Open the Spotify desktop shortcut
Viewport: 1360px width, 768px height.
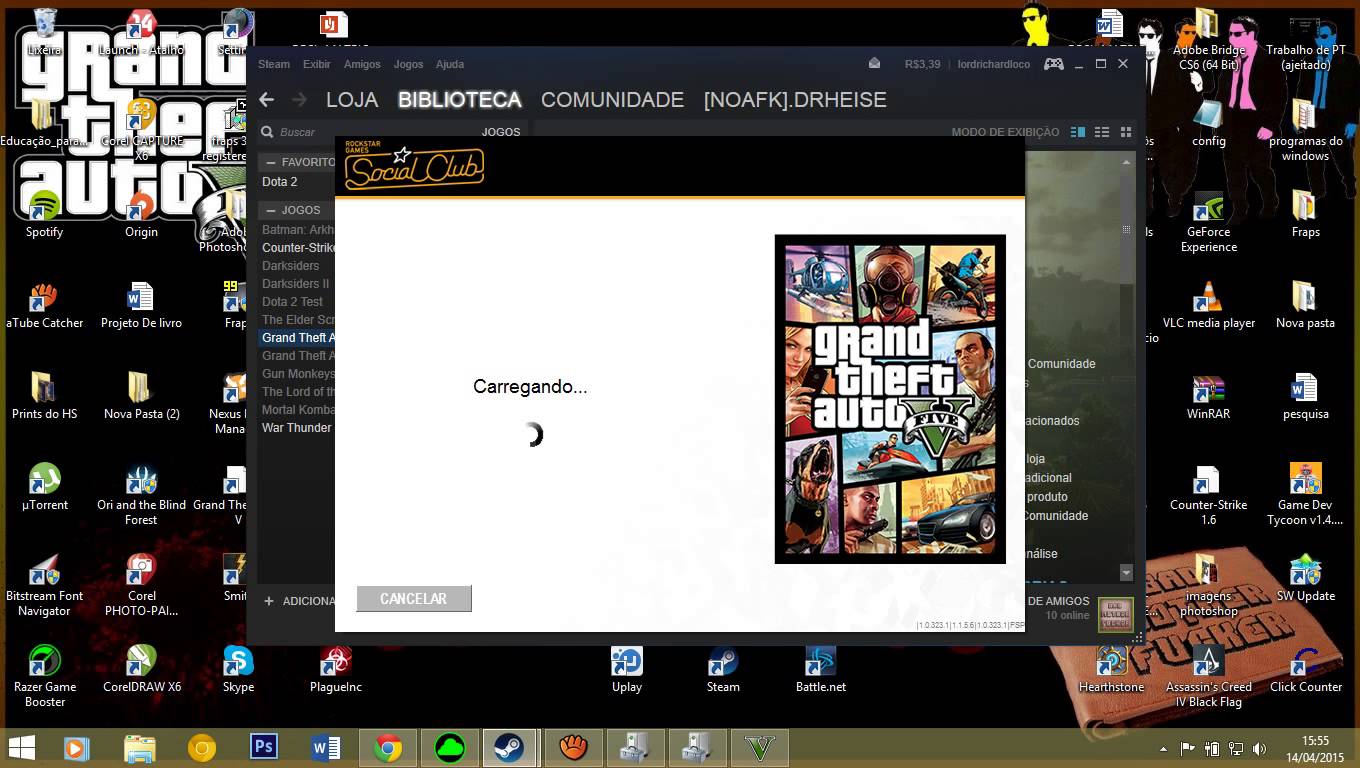(x=44, y=214)
